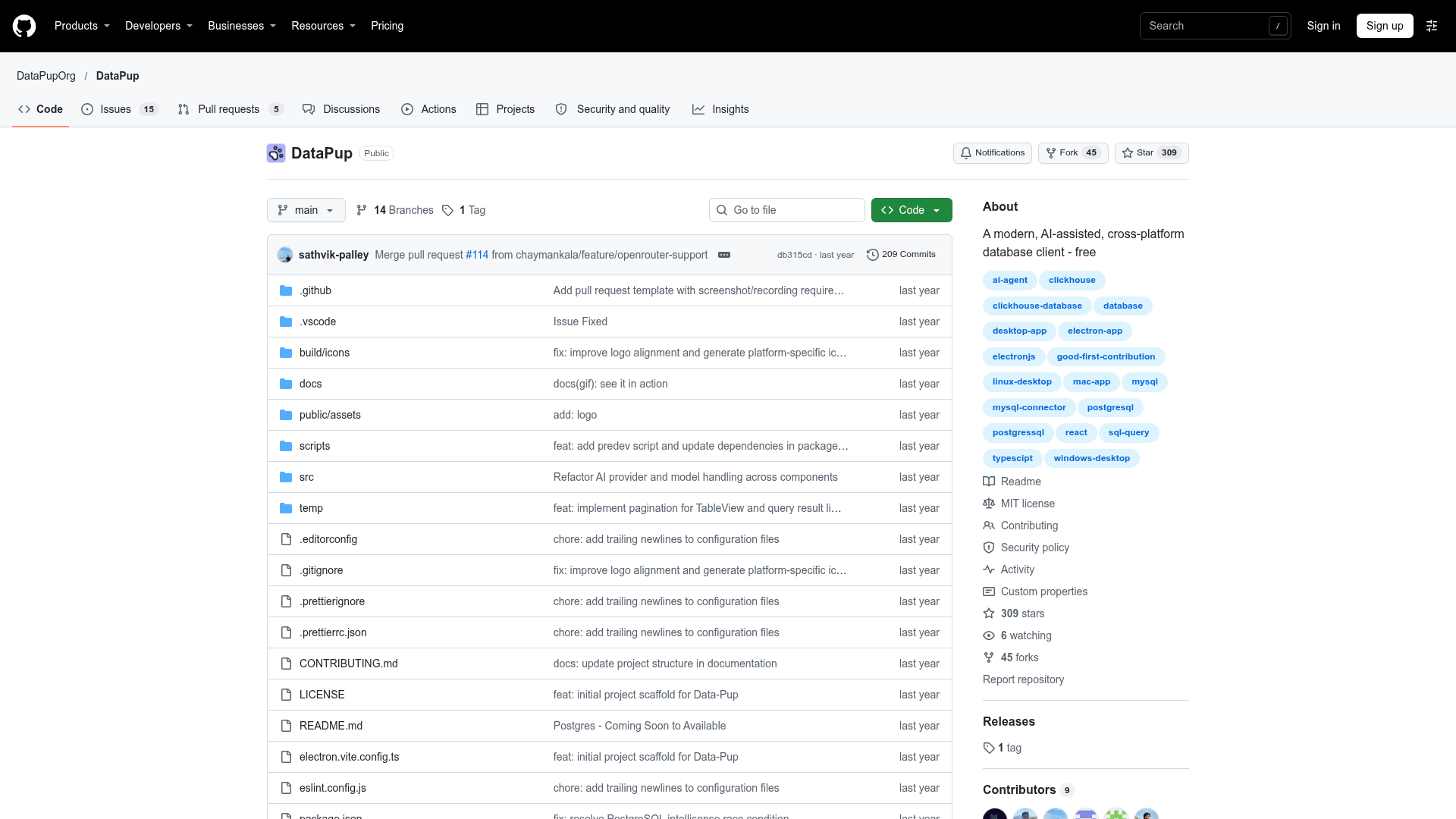Open the DataPupOrg breadcrumb link
The width and height of the screenshot is (1456, 819).
[46, 76]
